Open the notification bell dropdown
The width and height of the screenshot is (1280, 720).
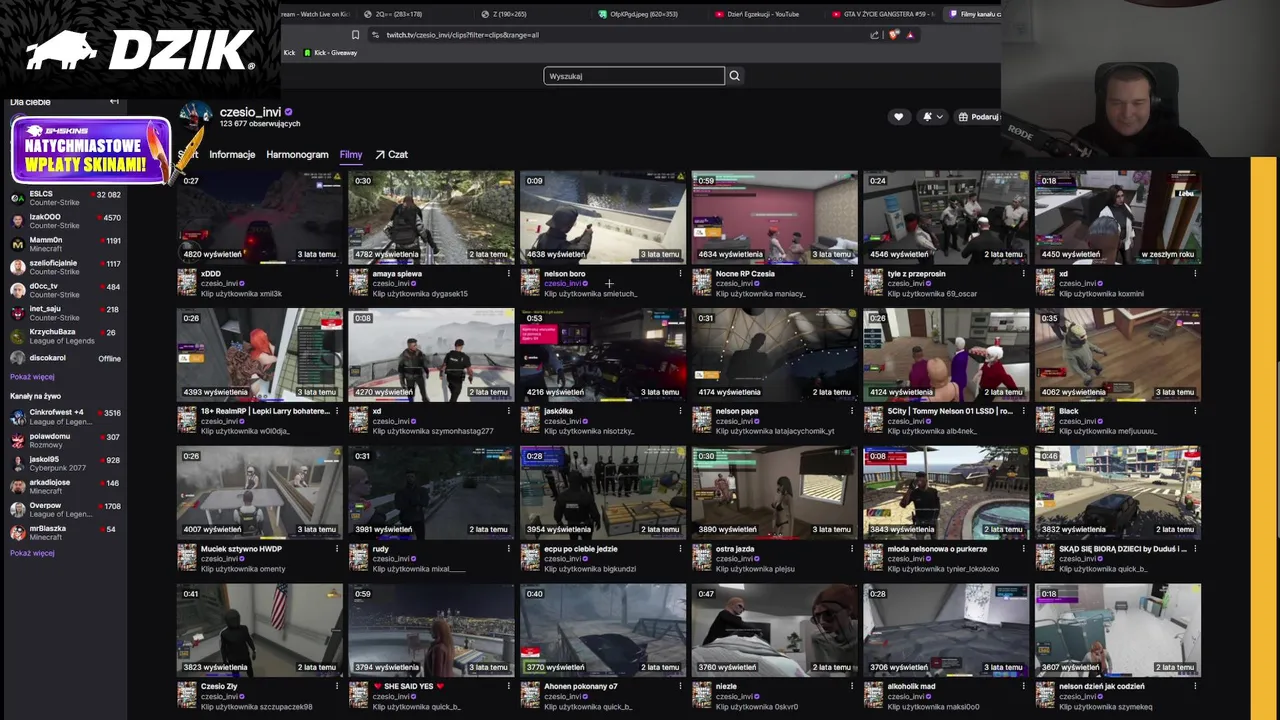coord(932,117)
